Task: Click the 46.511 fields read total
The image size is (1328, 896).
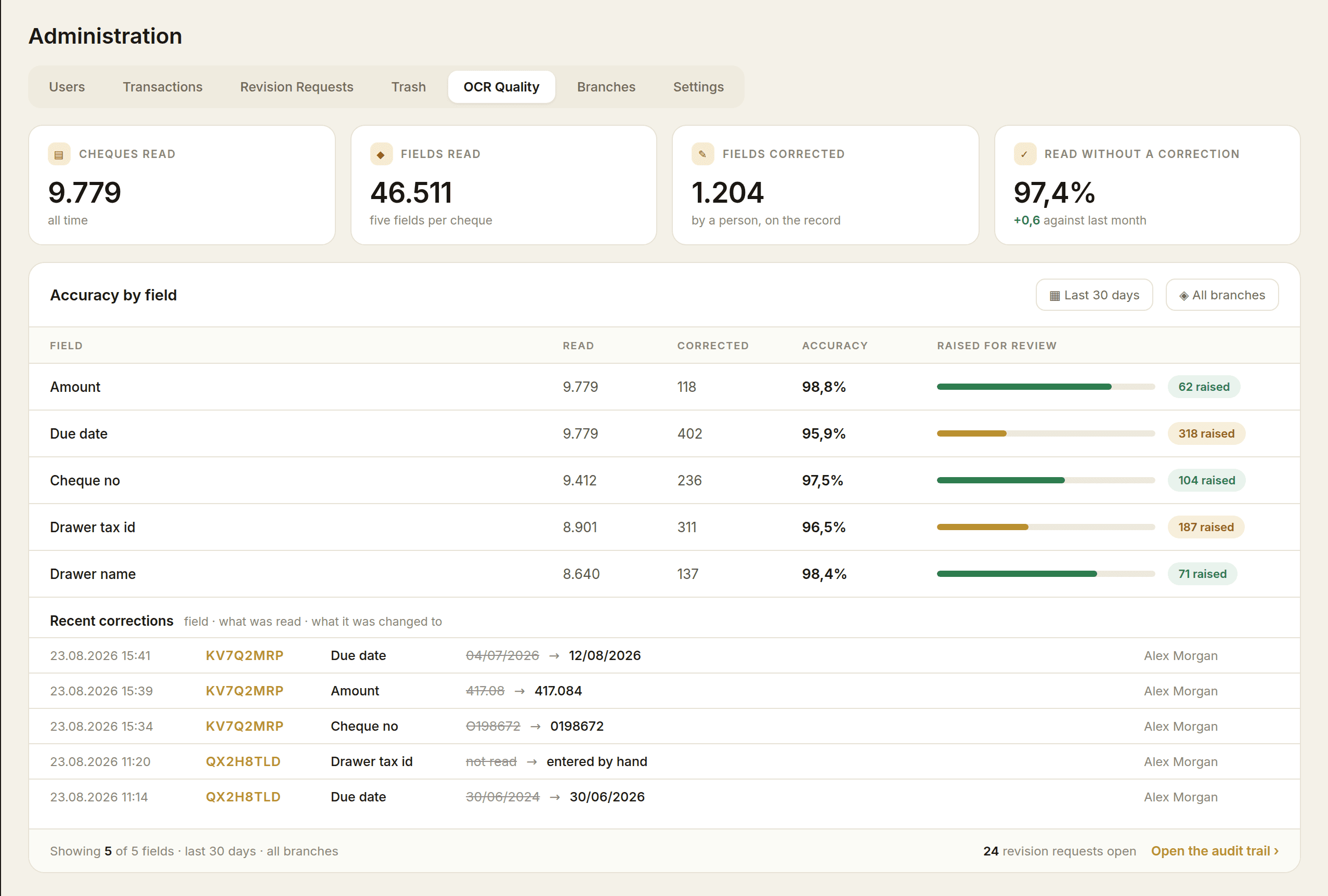Action: pos(411,192)
